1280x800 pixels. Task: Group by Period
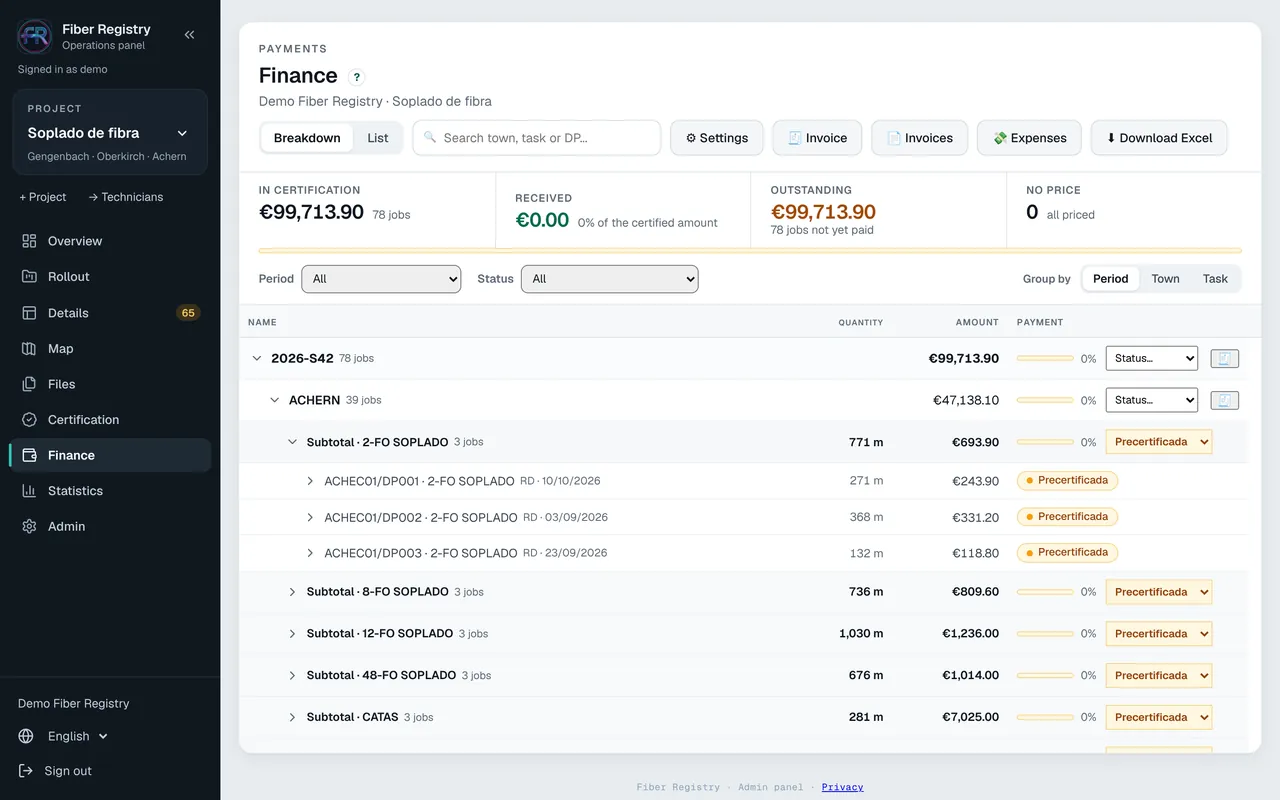point(1110,279)
